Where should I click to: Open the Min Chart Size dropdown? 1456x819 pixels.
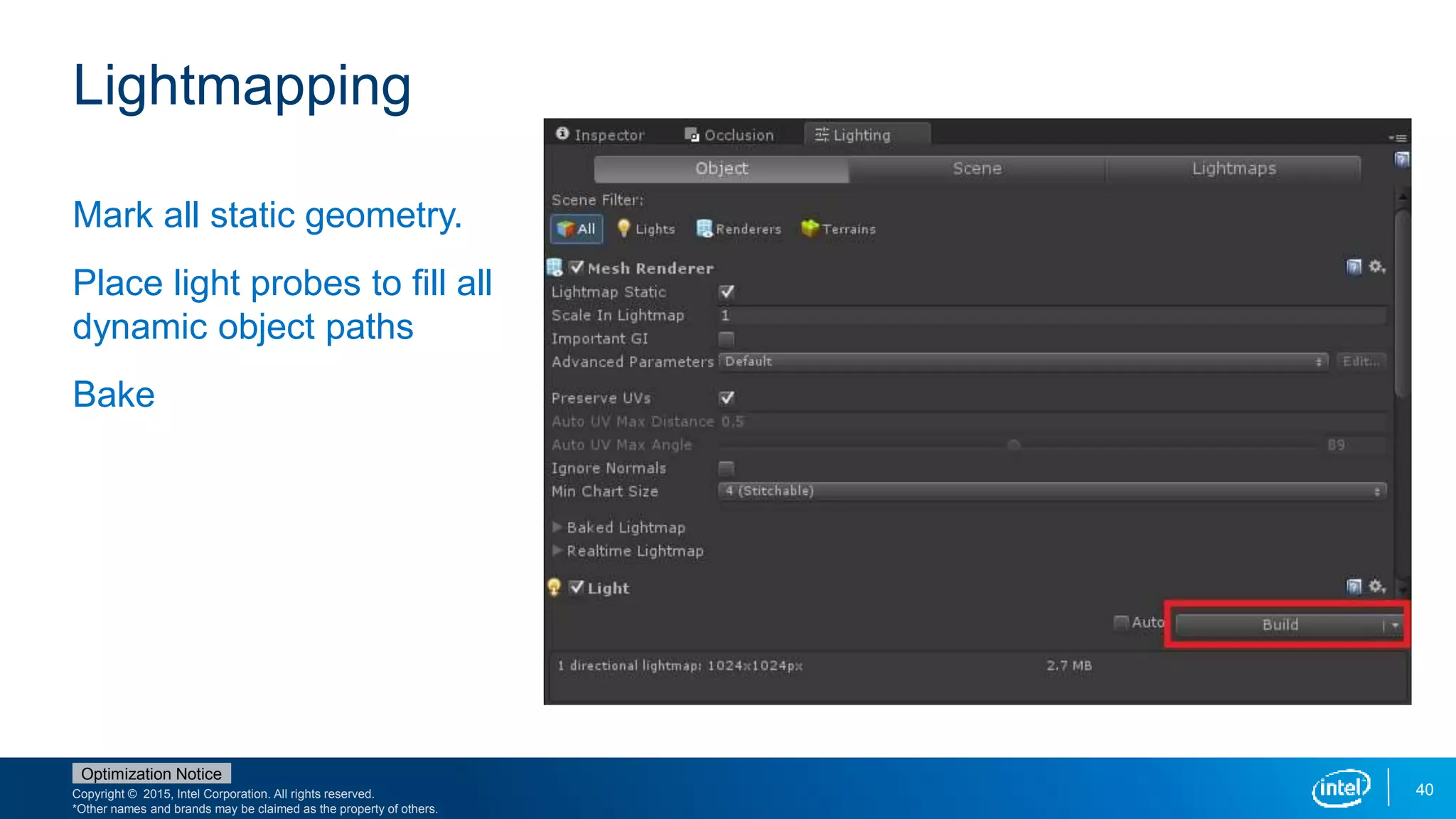(1052, 491)
